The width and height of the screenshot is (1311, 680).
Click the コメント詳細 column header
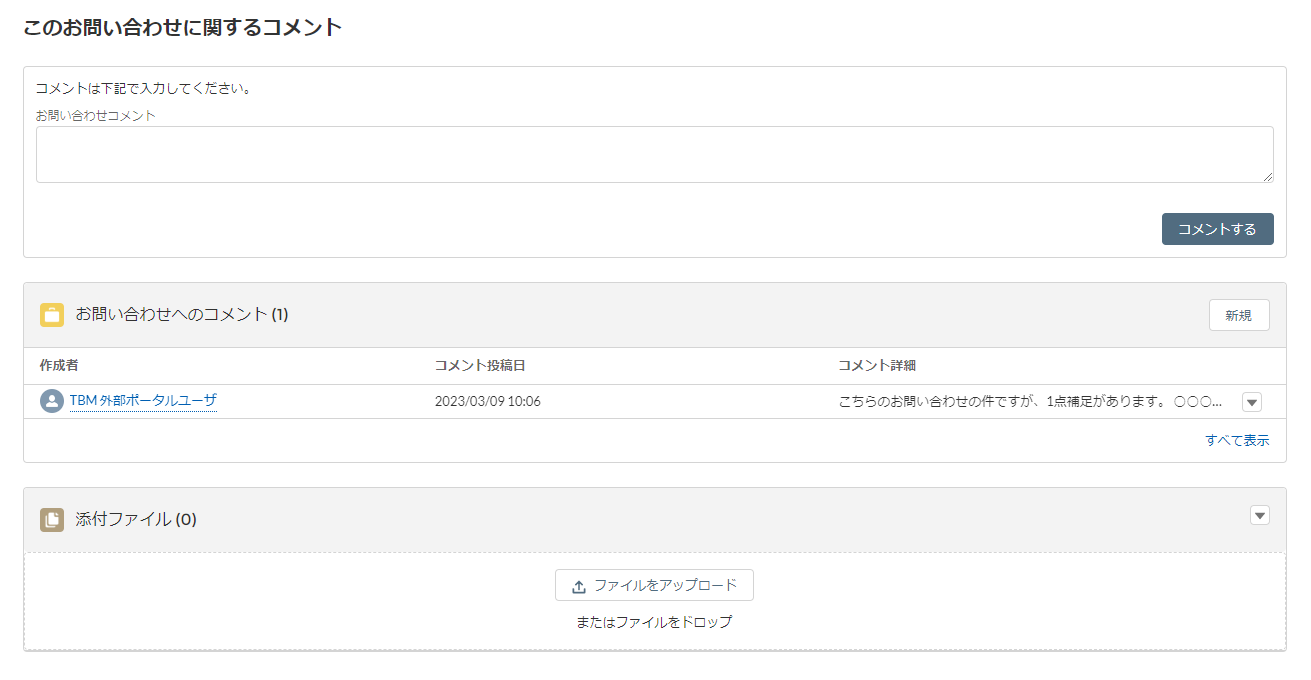pyautogui.click(x=877, y=366)
